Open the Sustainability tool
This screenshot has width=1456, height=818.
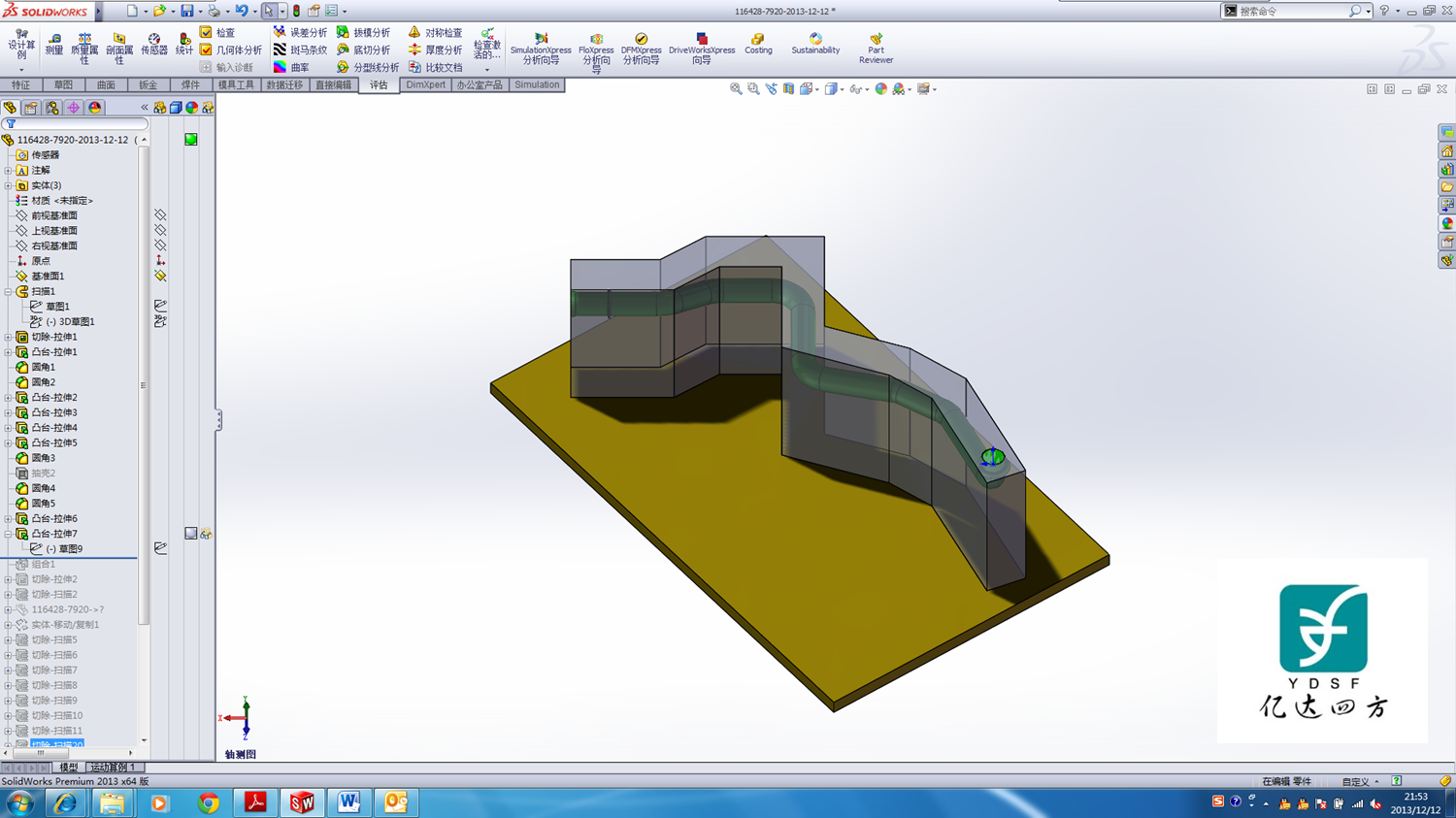coord(815,44)
